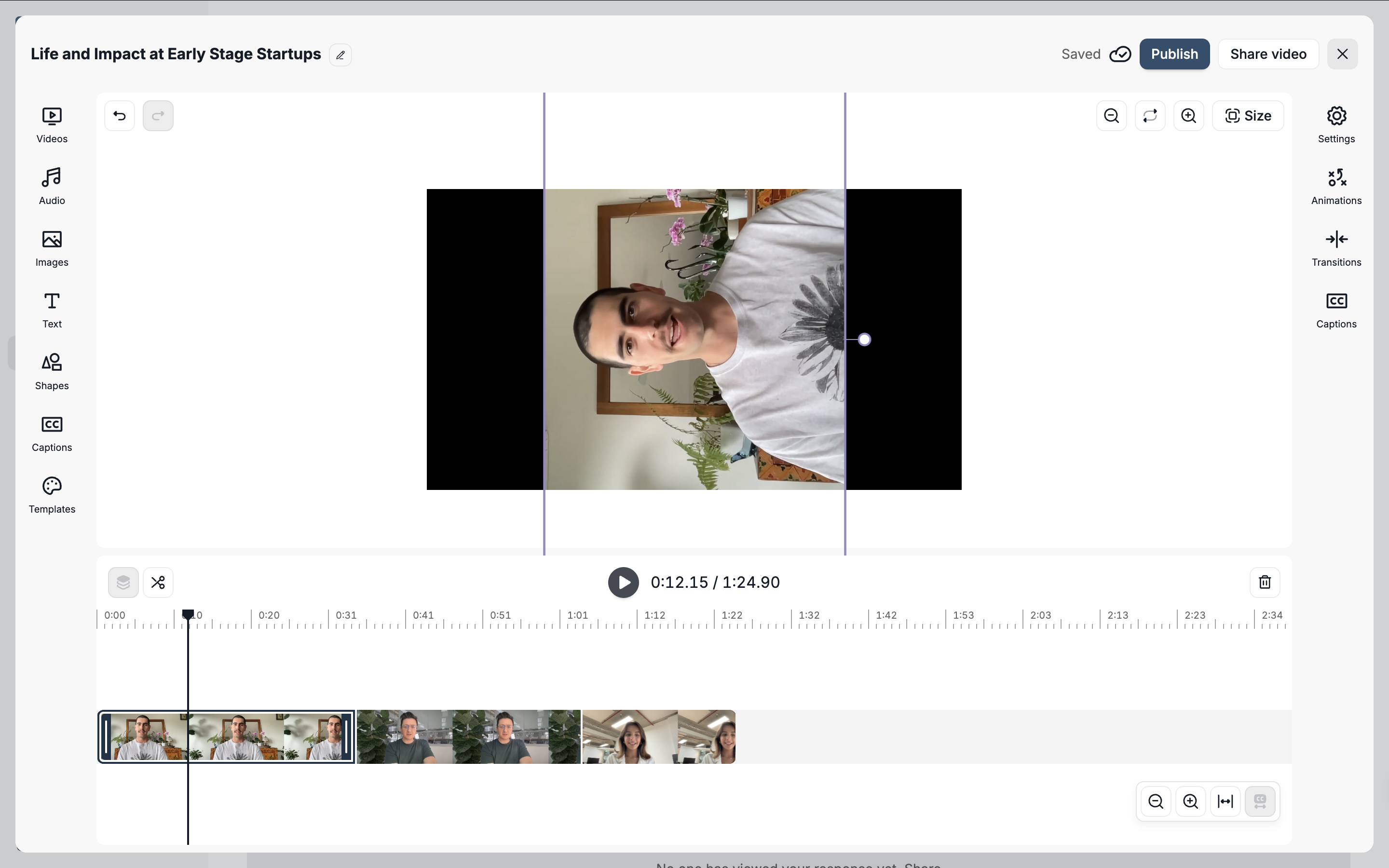Screen dimensions: 1389x868
Task: Open the Transitions panel
Action: [1335, 248]
